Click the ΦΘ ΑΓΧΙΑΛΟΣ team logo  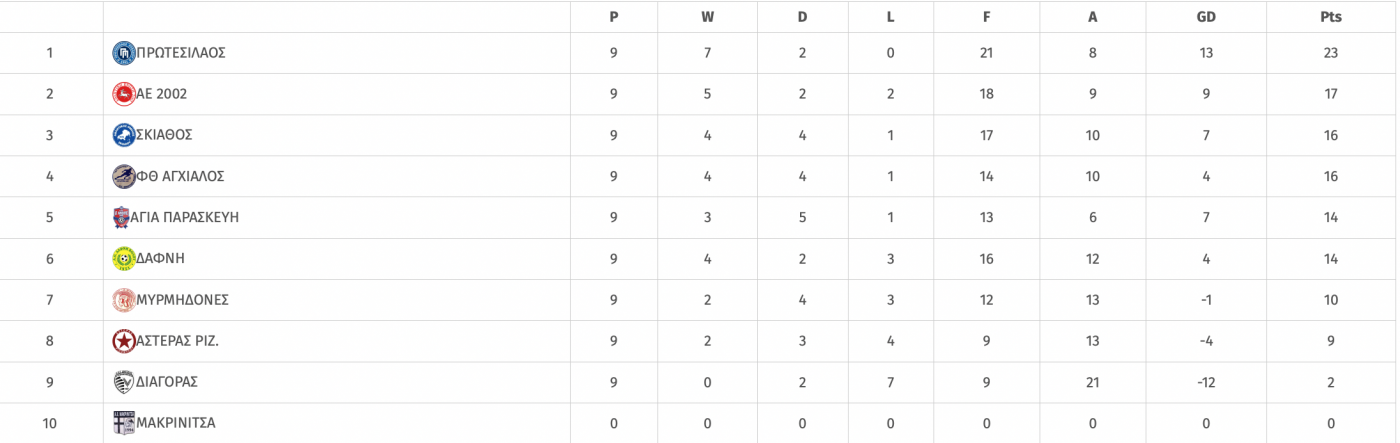(x=124, y=176)
